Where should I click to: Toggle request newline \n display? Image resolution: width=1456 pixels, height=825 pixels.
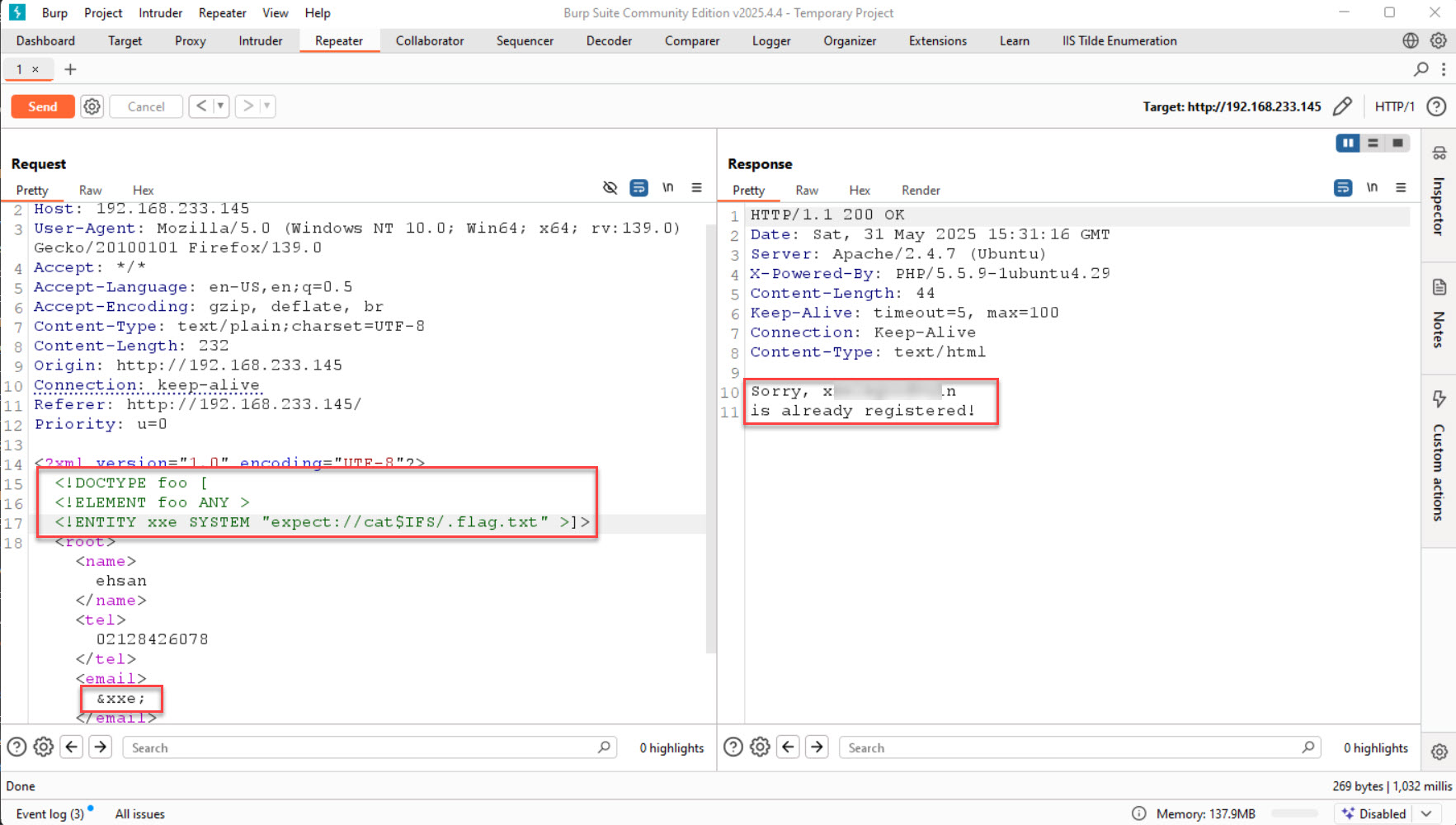pos(668,188)
